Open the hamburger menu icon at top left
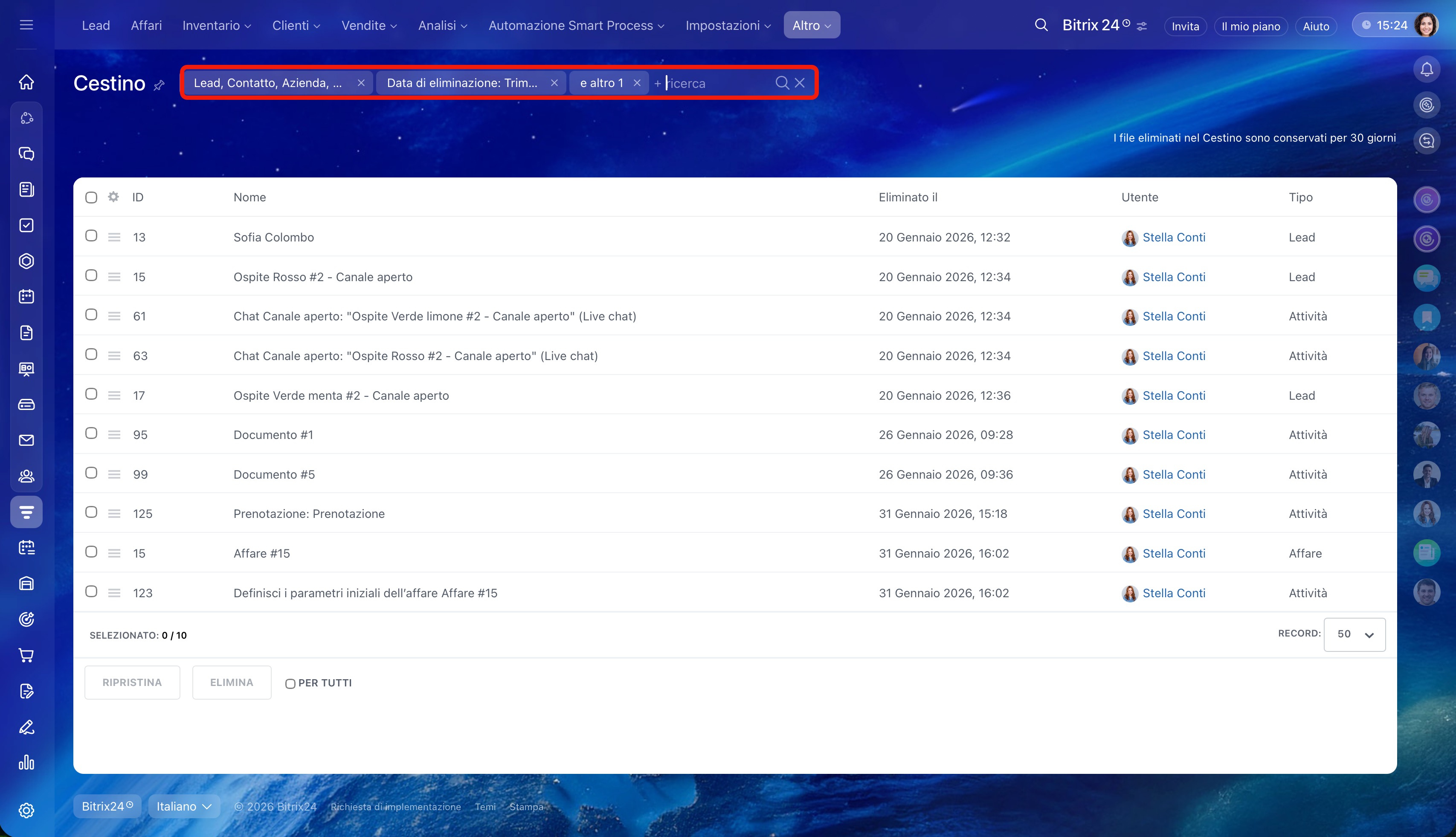Image resolution: width=1456 pixels, height=837 pixels. (26, 25)
